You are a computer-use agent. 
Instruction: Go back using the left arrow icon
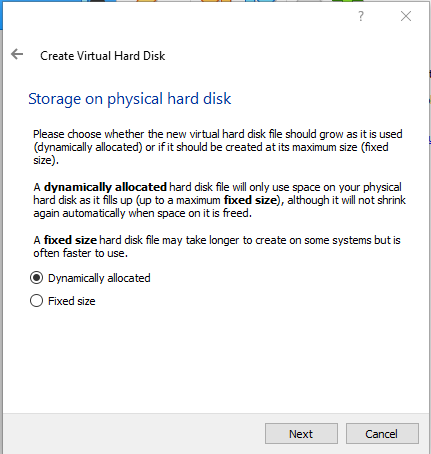pos(17,54)
